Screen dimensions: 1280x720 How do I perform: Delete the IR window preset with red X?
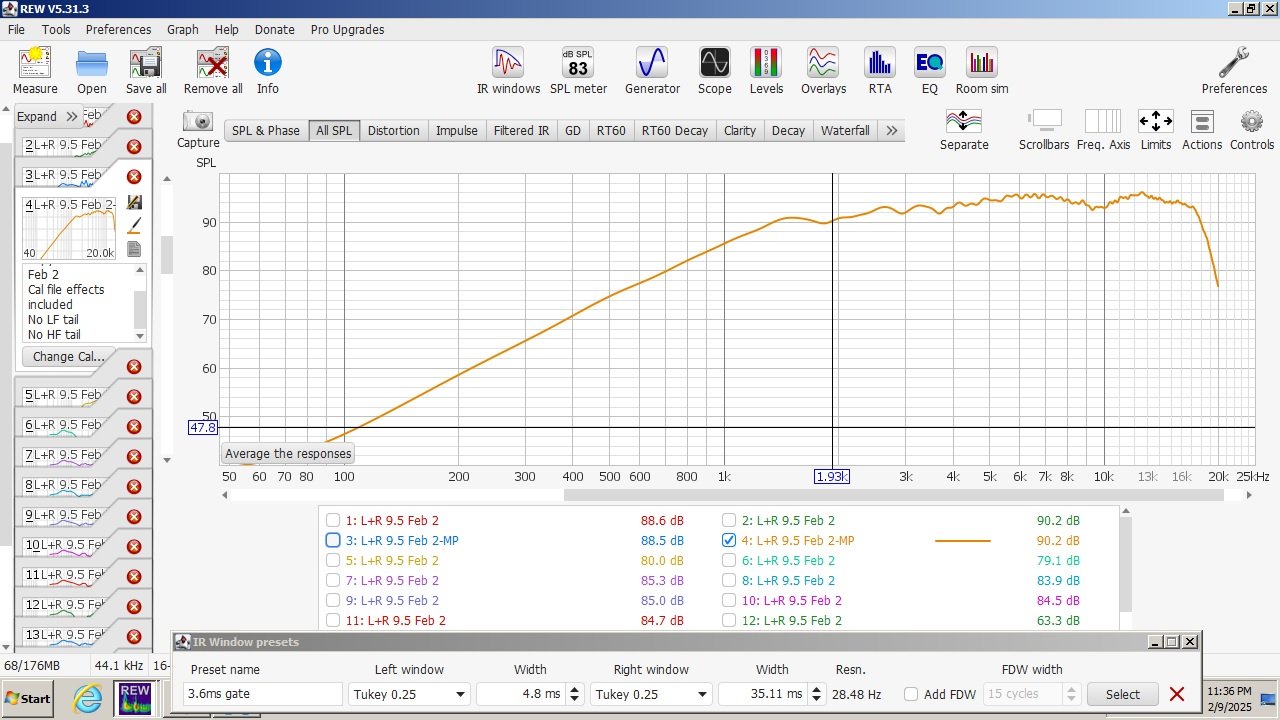(x=1177, y=694)
